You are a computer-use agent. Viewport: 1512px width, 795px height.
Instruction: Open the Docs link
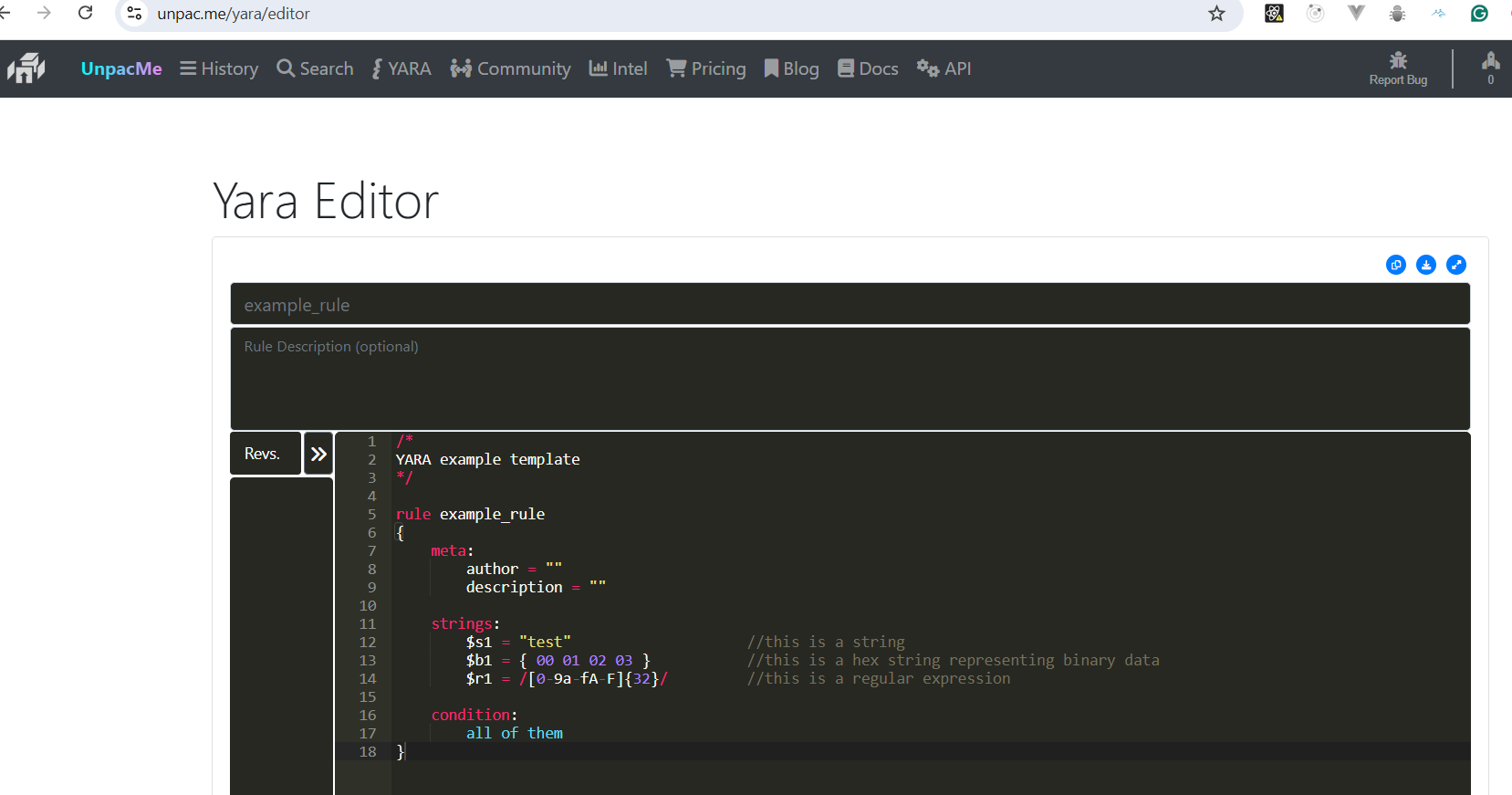click(868, 68)
